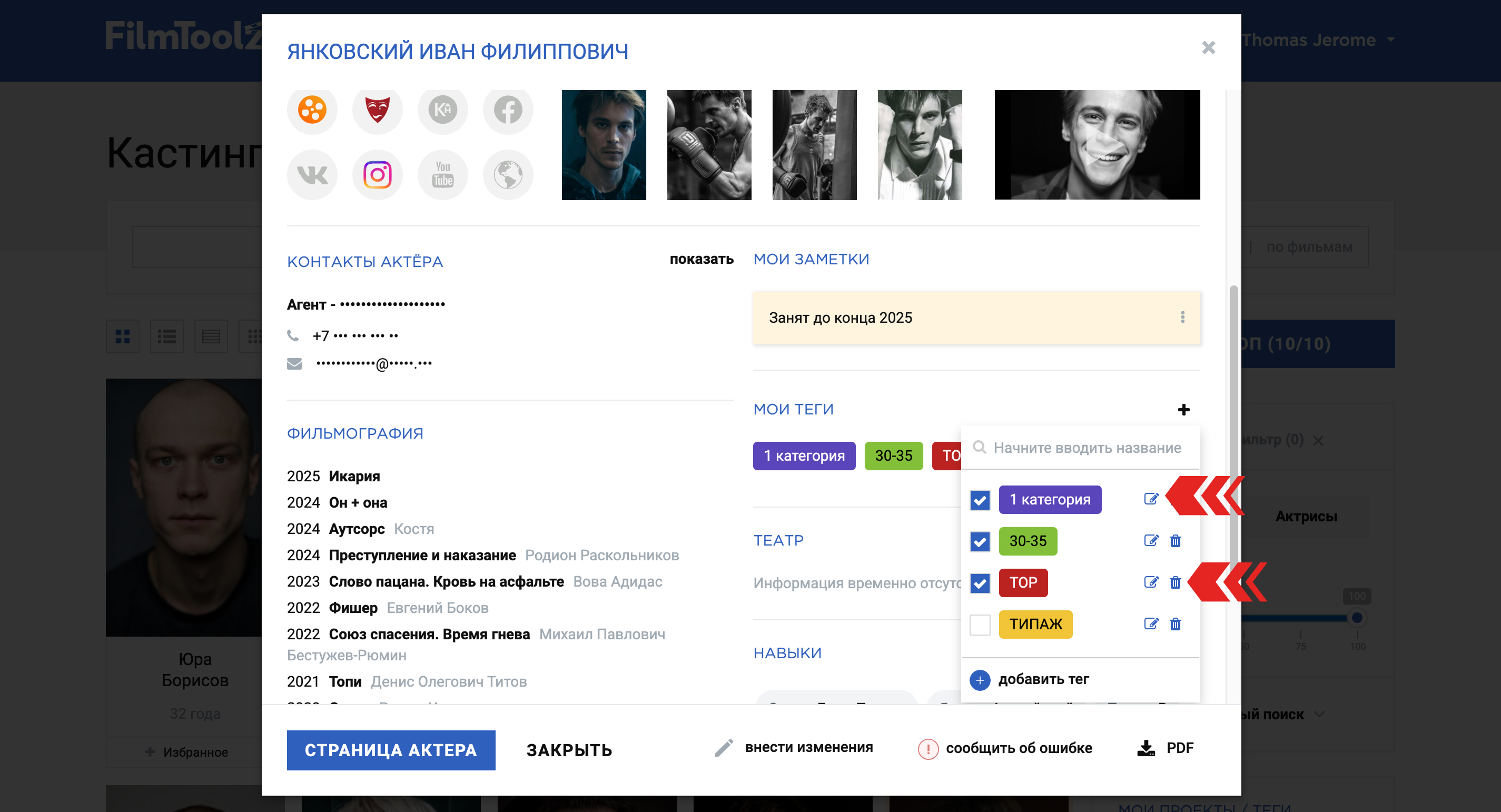Click the 'добавить тег' text

pos(1043,679)
